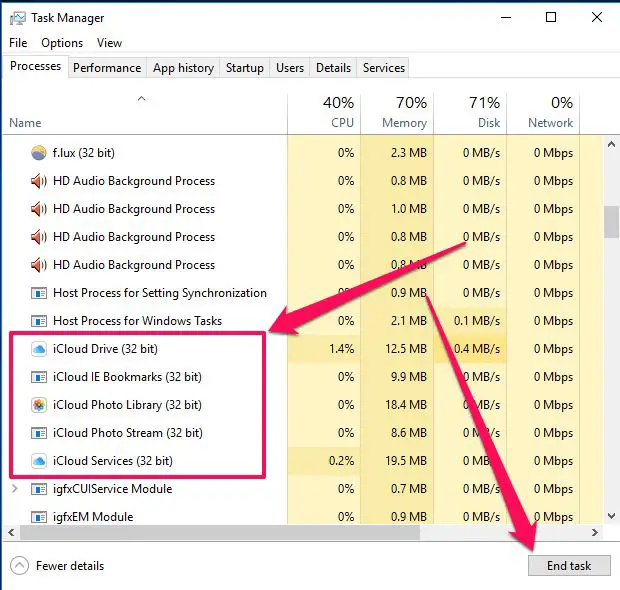
Task: Select iCloud Photo Stream (32 bit) process
Action: coord(128,433)
